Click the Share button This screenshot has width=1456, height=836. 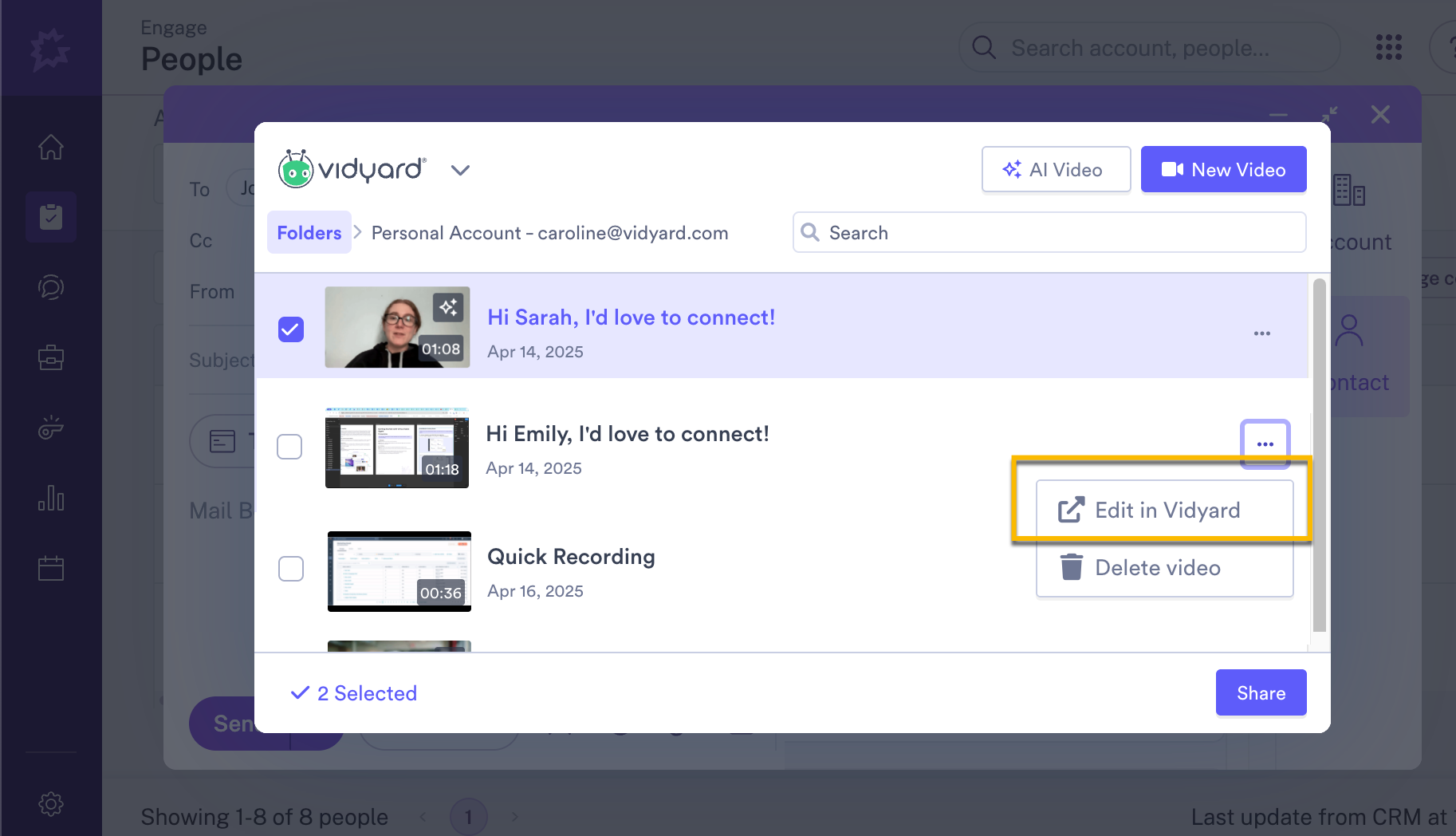click(x=1261, y=692)
